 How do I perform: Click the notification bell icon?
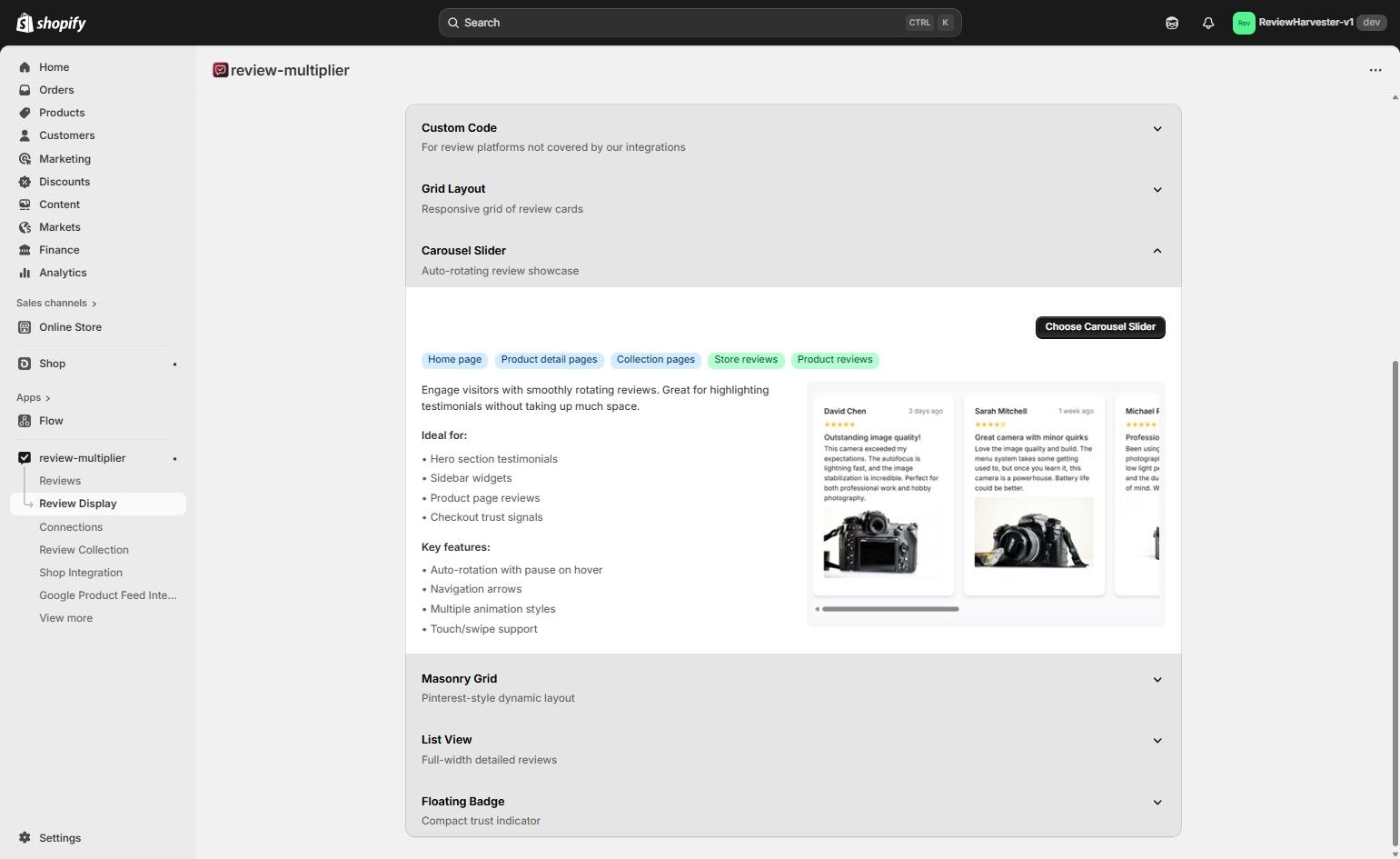[1207, 22]
